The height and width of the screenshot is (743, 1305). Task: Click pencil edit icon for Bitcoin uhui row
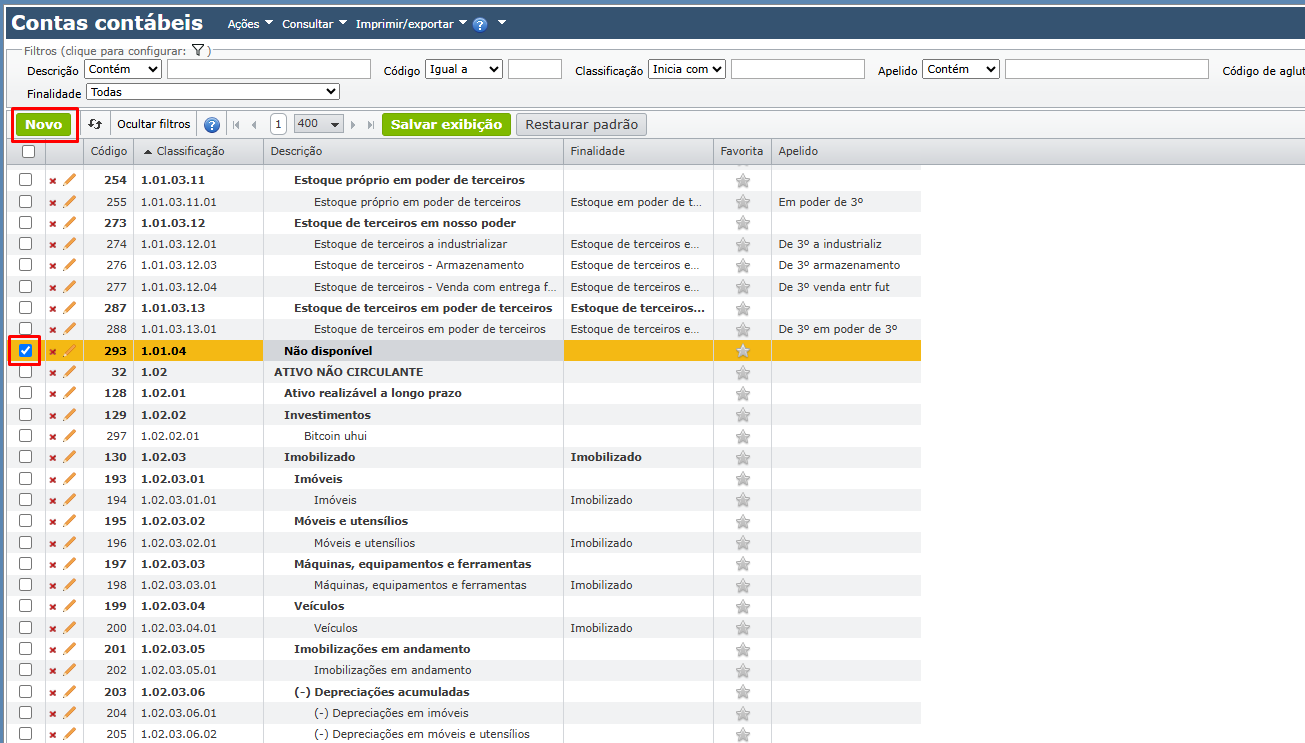(69, 436)
